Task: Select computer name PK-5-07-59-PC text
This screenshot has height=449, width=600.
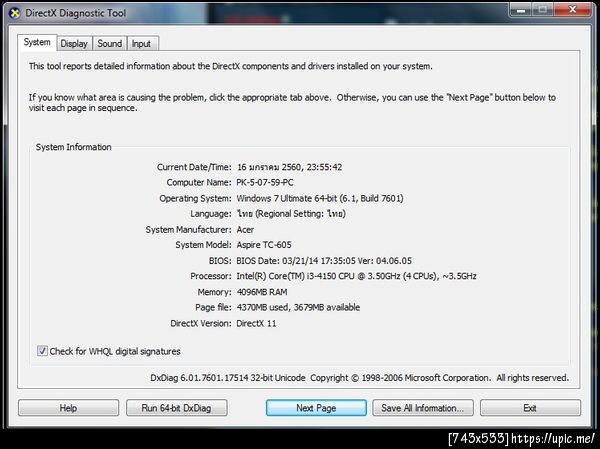Action: tap(265, 183)
